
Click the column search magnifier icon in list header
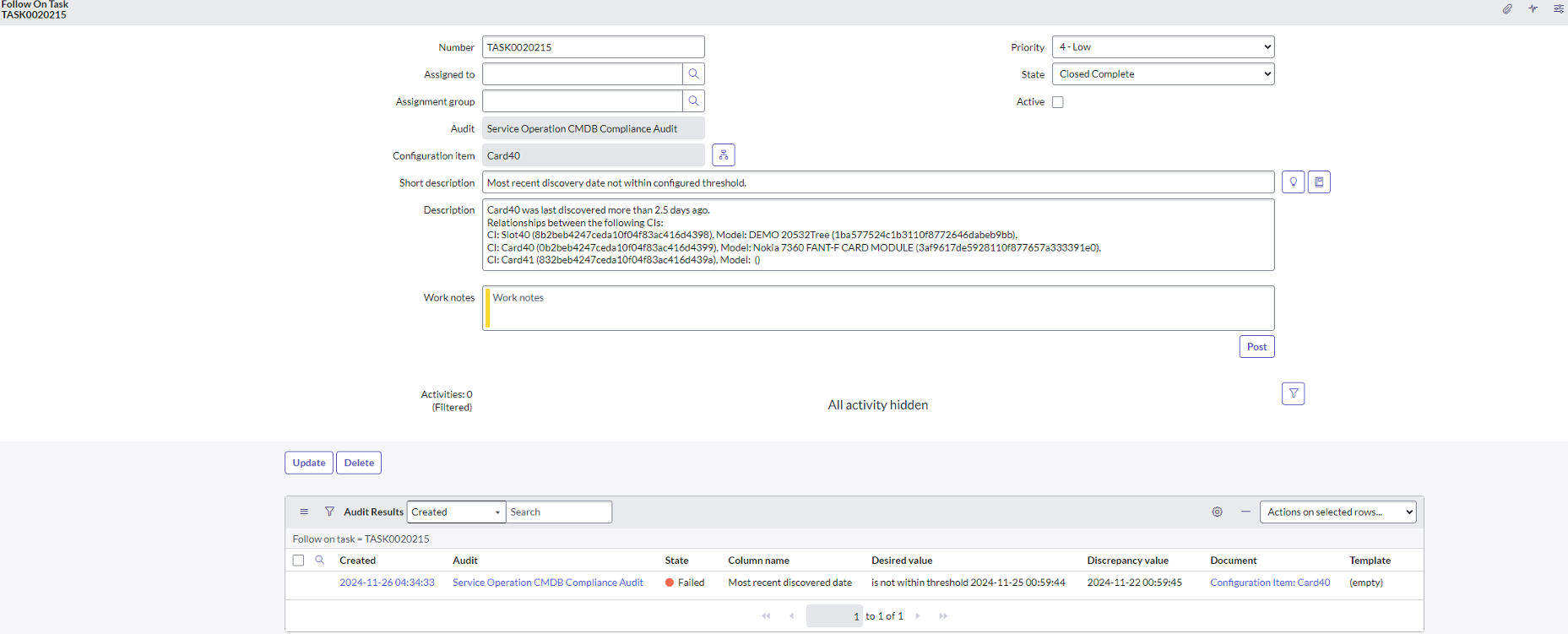point(319,560)
